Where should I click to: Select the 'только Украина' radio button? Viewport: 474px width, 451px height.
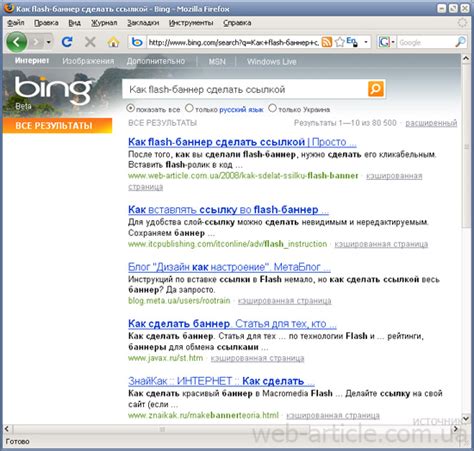click(272, 108)
